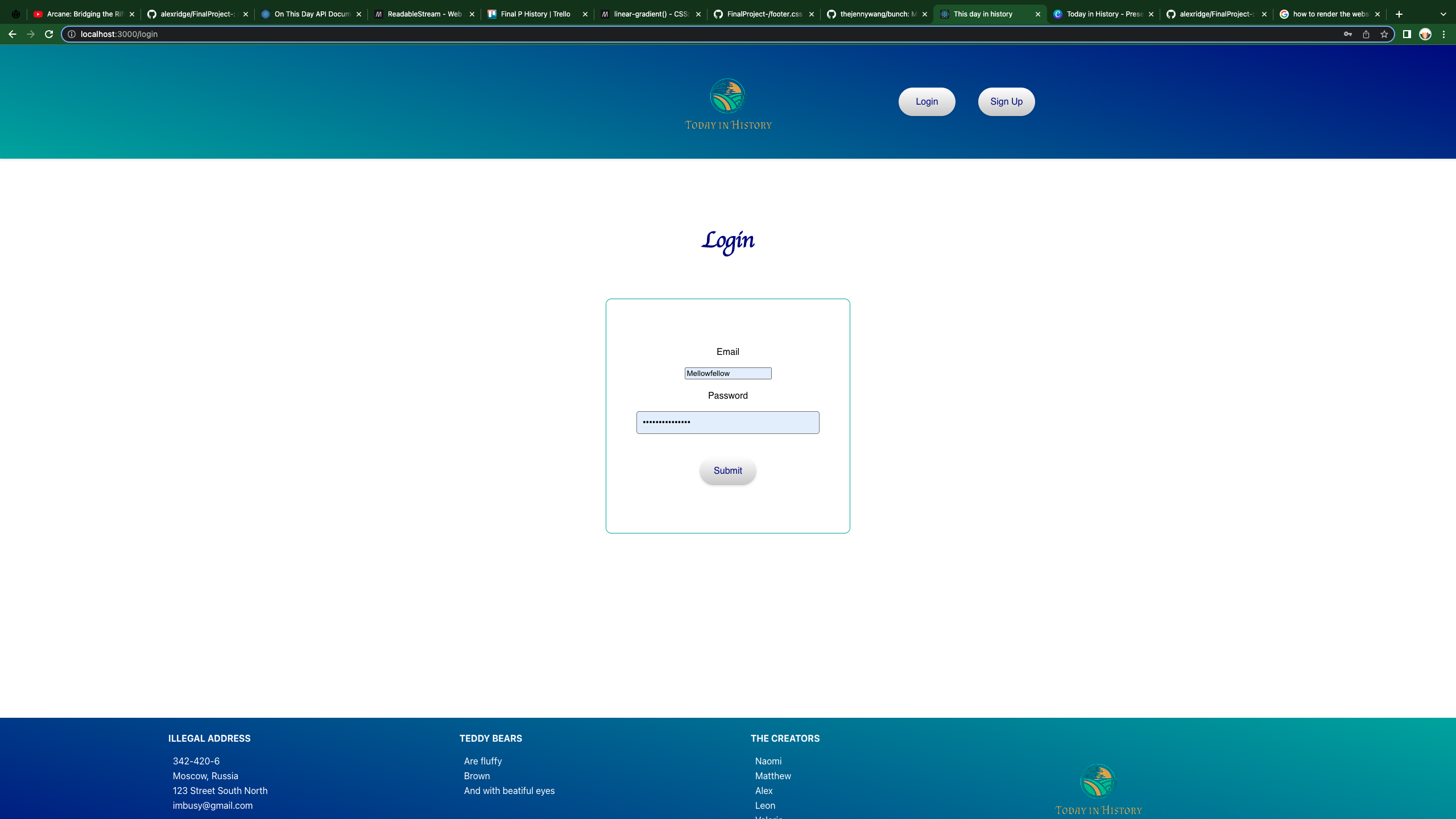Reload the current page

point(49,34)
